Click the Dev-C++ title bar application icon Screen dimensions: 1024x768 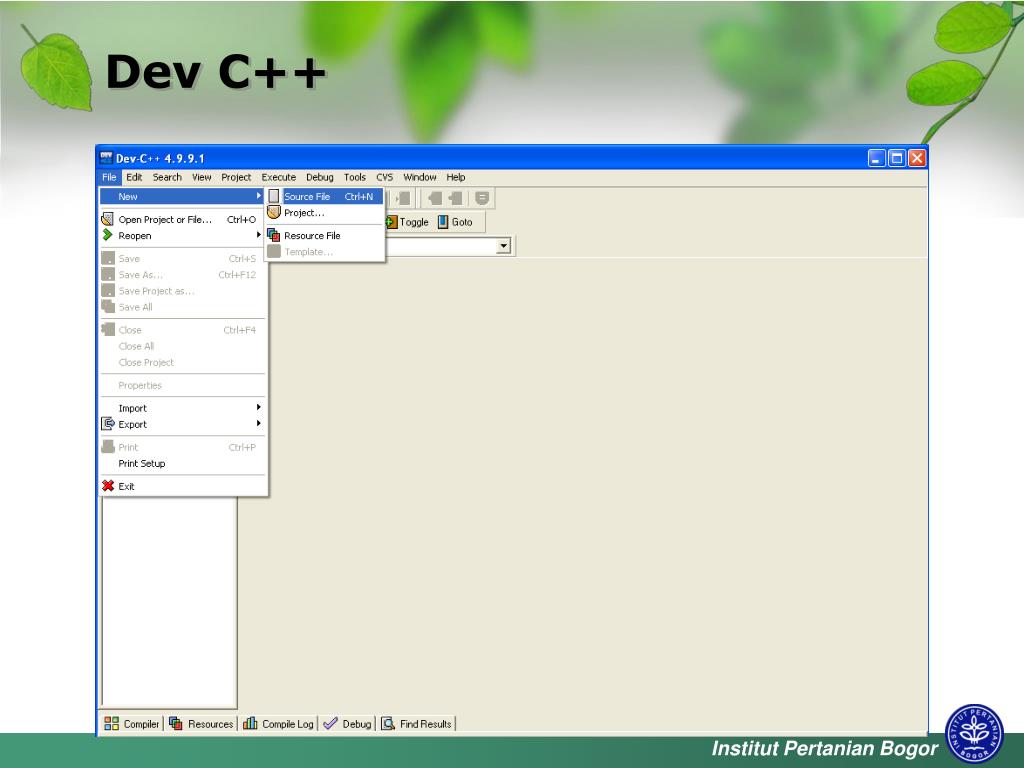pos(106,158)
